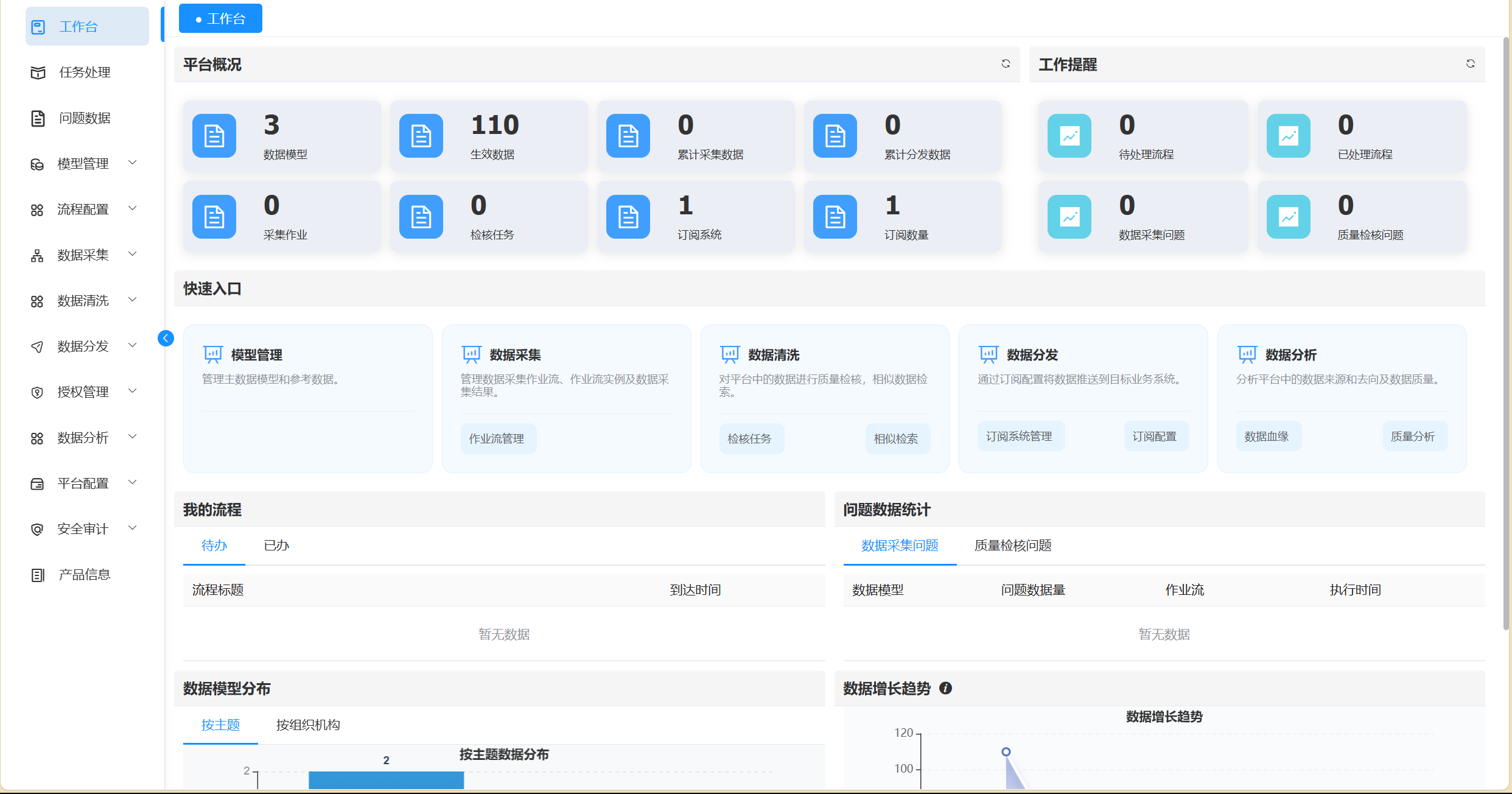1512x794 pixels.
Task: Switch to 质量检核问题 tab
Action: click(1013, 546)
